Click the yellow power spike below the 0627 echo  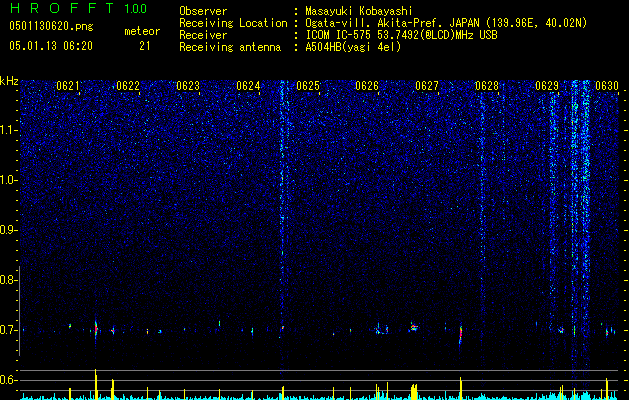[x=461, y=388]
